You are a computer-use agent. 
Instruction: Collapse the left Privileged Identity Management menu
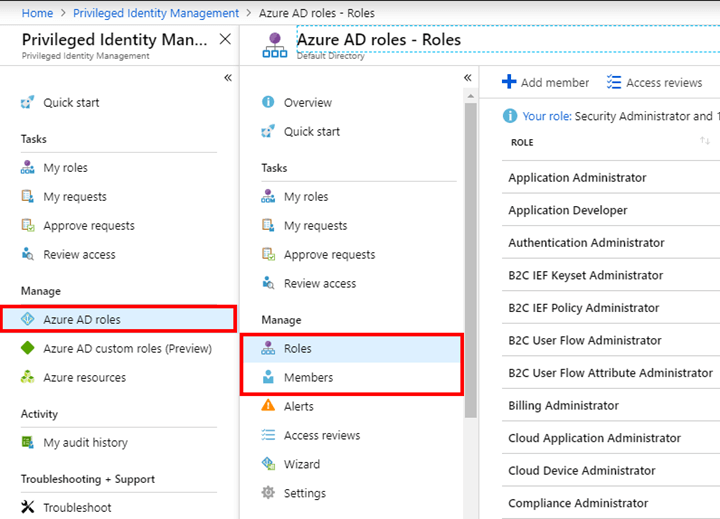pos(228,77)
